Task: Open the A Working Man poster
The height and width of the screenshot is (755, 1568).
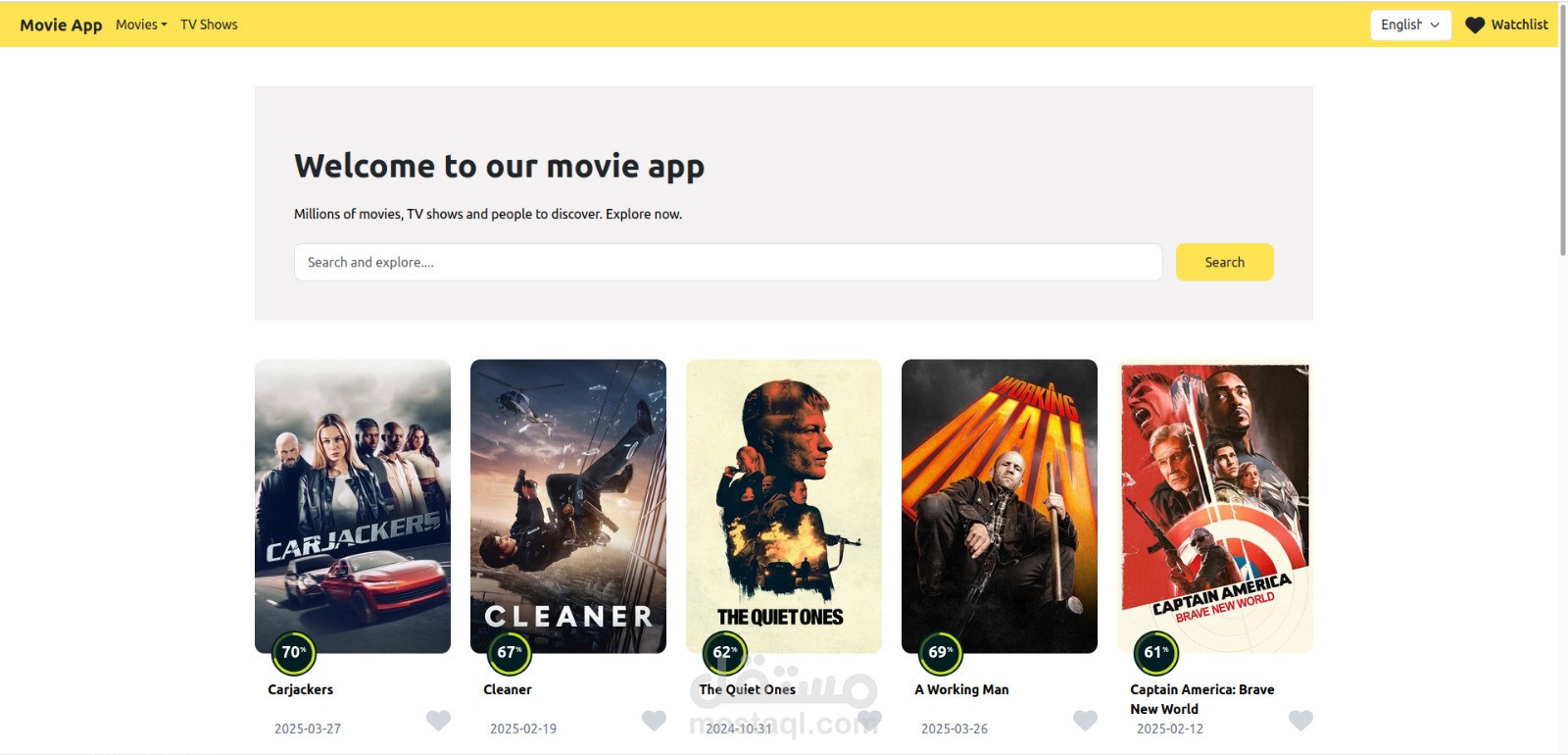Action: 1000,506
